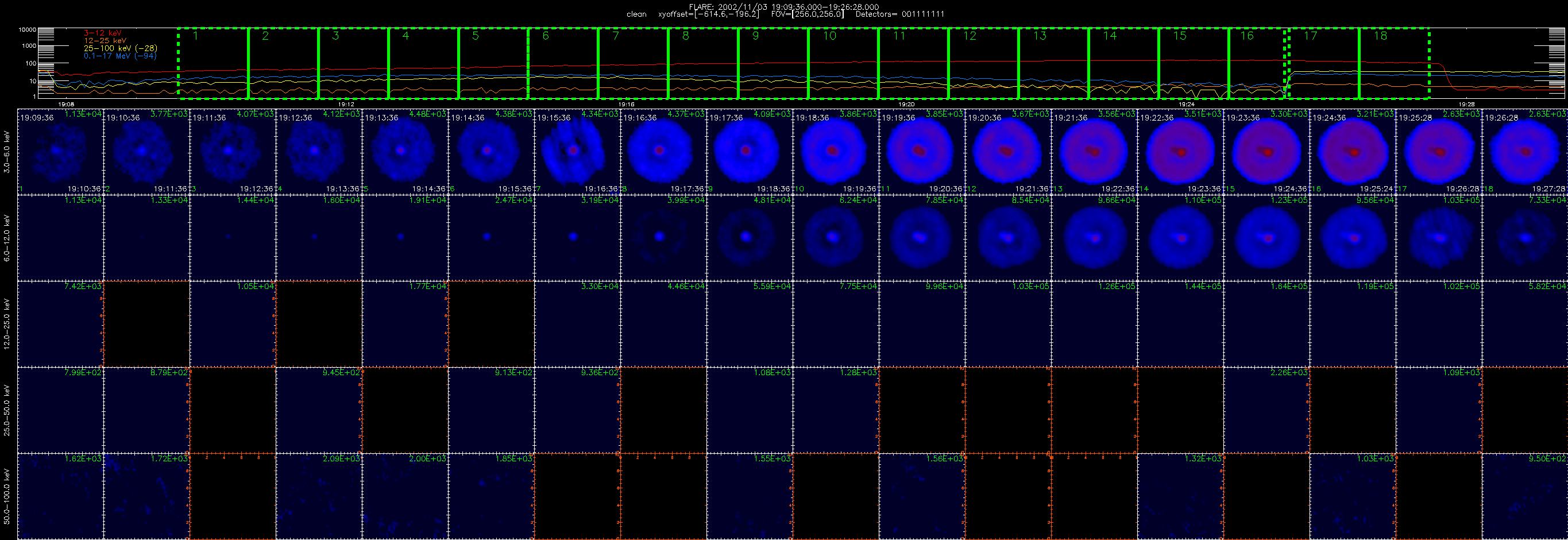1568x540 pixels.
Task: Click the peak value '1.44E+05'
Action: click(1203, 286)
